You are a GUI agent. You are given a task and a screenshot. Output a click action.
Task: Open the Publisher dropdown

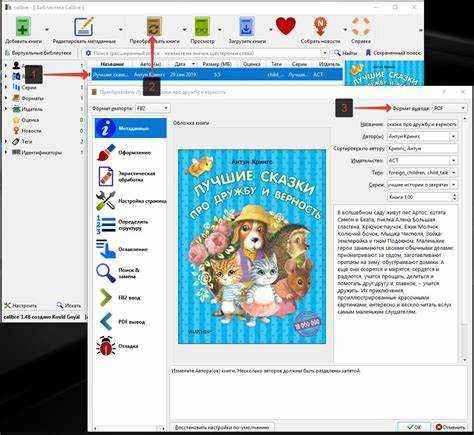coord(453,161)
